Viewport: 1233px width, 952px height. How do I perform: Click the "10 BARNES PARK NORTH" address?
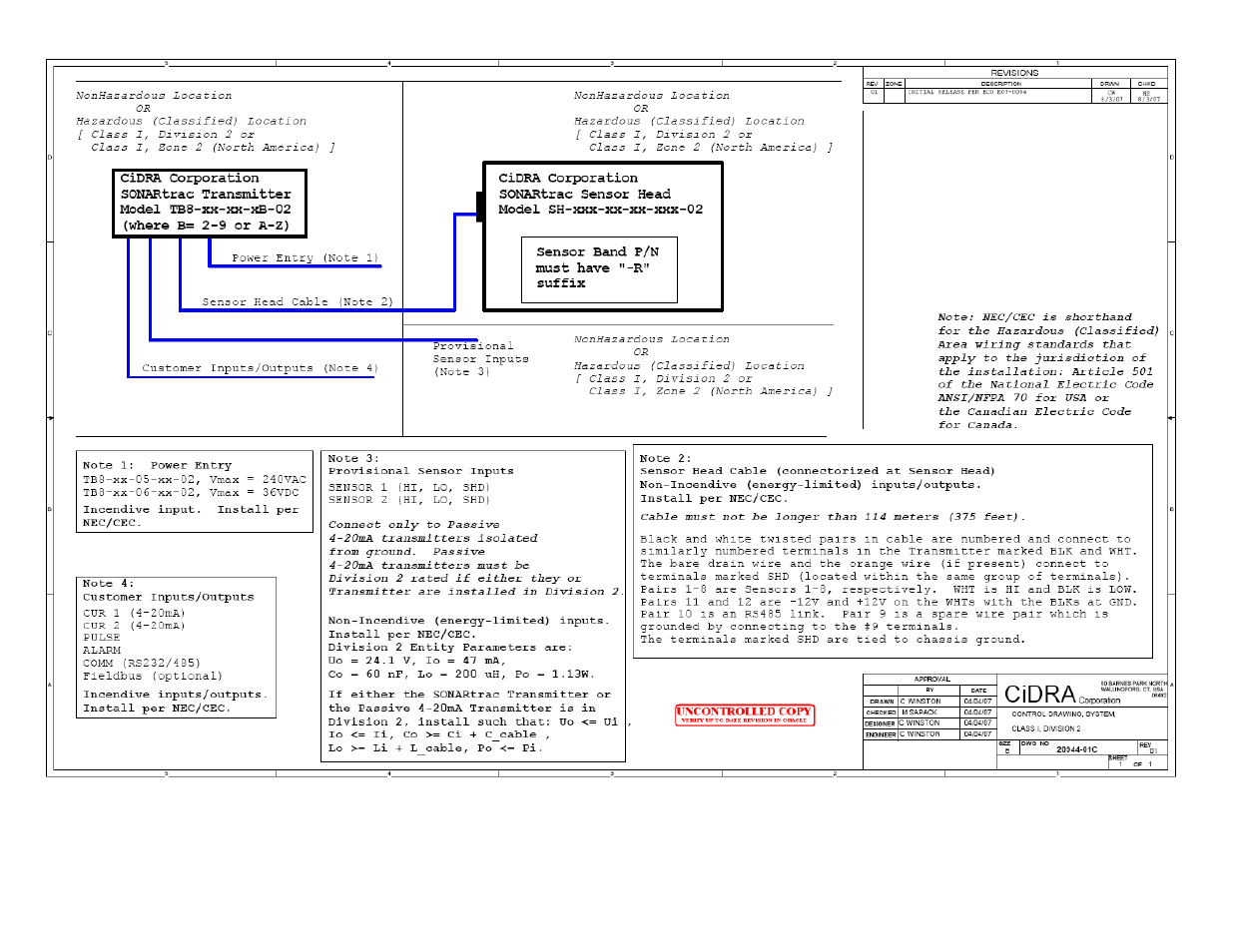(x=1133, y=685)
